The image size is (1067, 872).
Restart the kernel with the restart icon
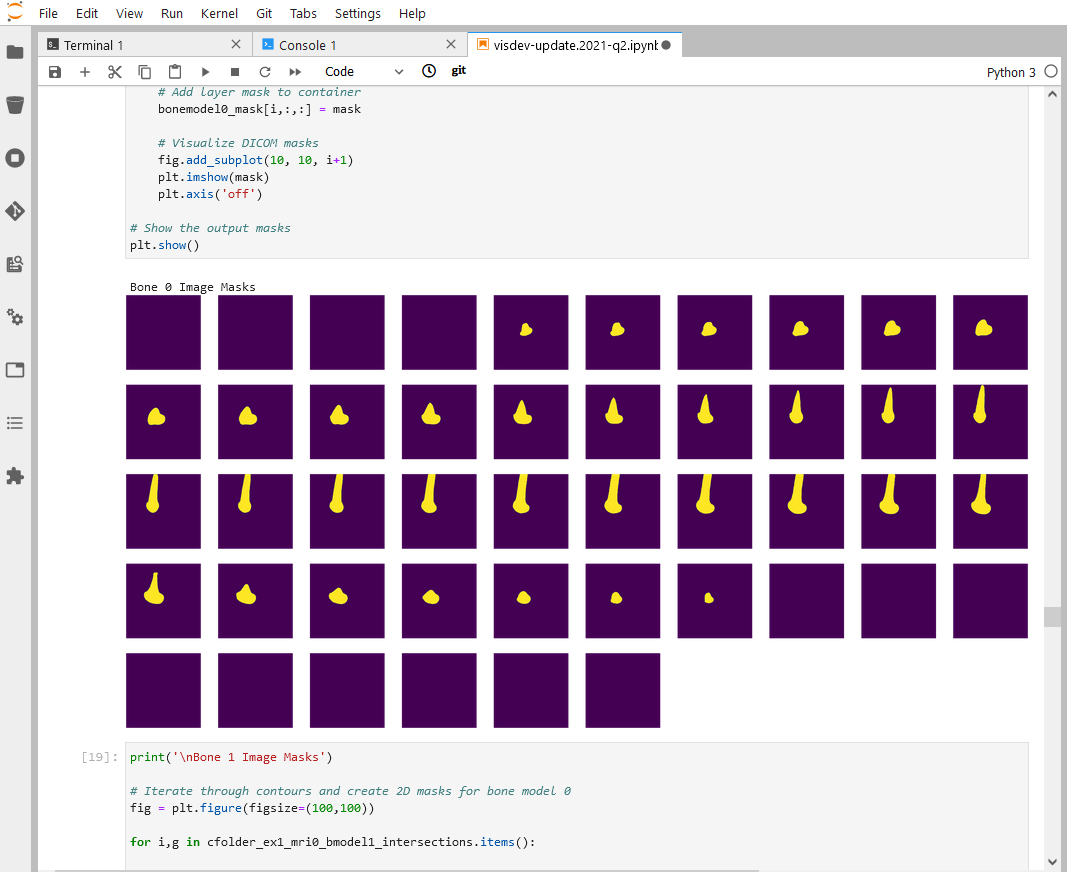tap(265, 71)
